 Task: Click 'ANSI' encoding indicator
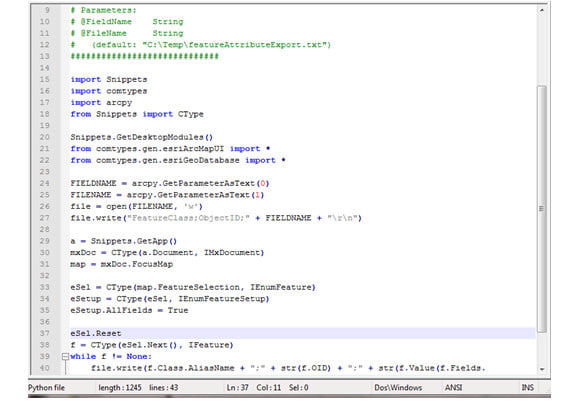(453, 388)
